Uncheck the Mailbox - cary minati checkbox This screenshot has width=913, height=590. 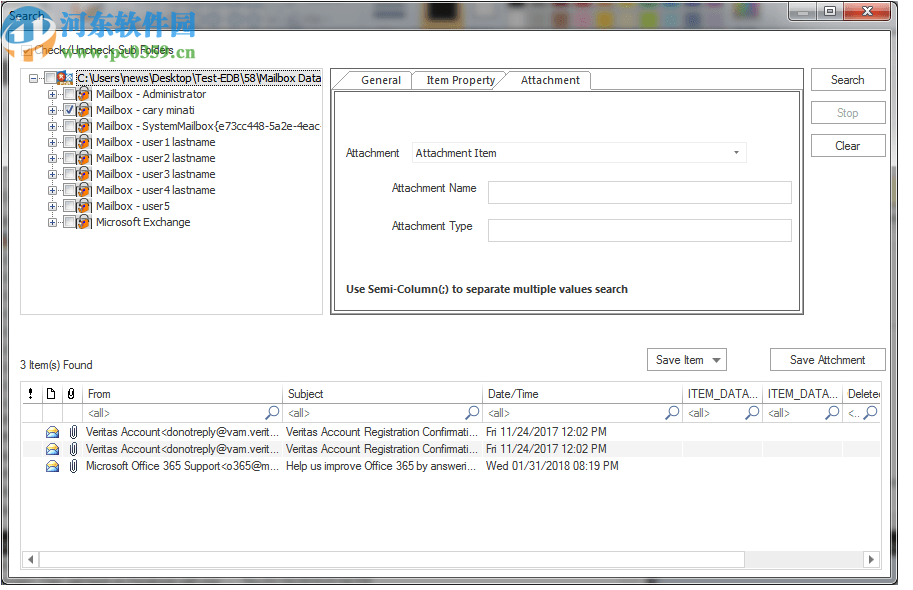(x=68, y=110)
